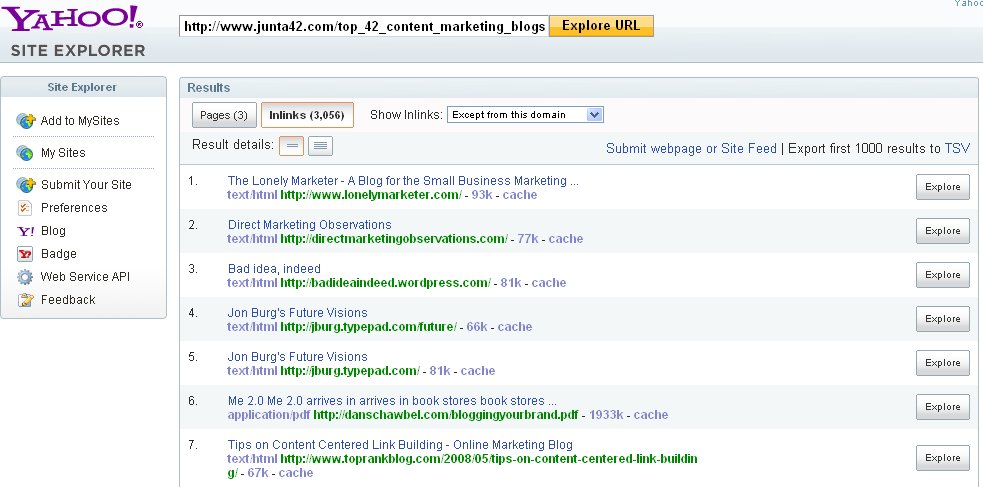
Task: Open the Bad idea, indeed title
Action: (274, 269)
